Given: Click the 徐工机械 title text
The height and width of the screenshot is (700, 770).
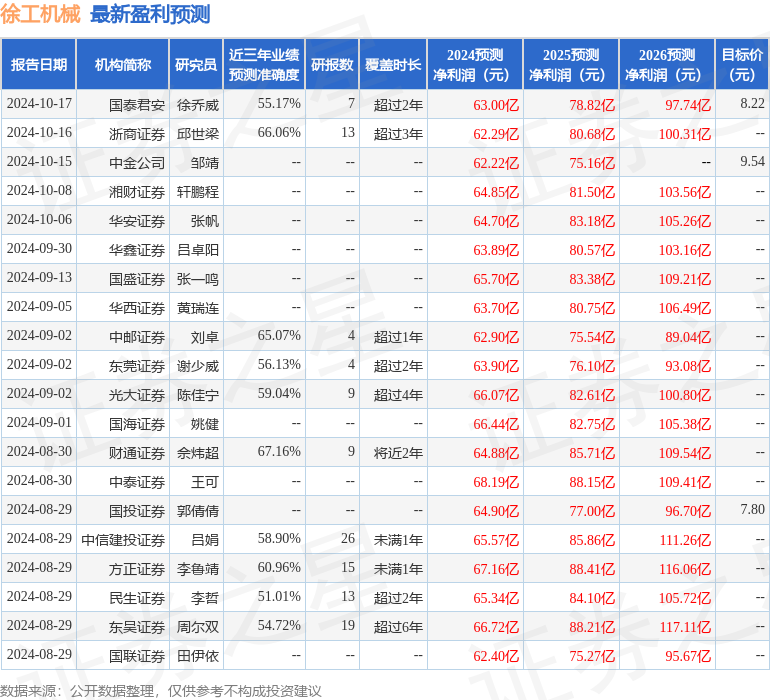Looking at the screenshot, I should pos(40,14).
